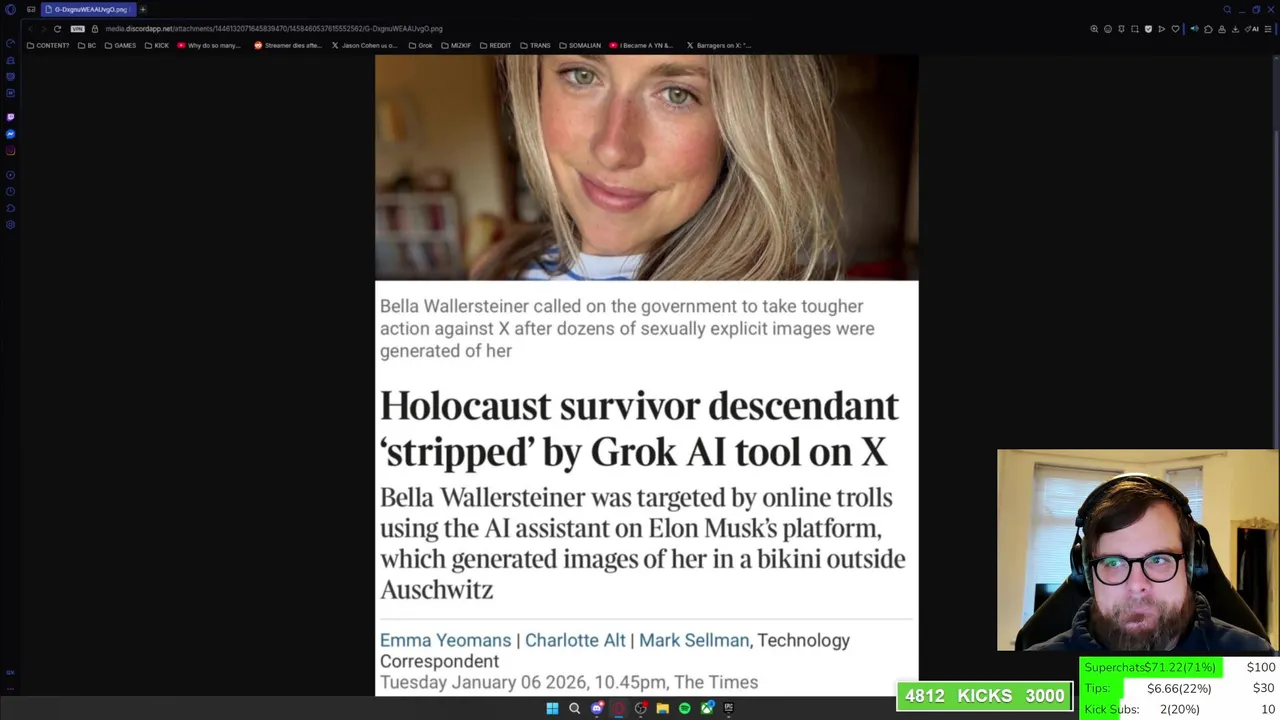
Task: Click the snapshot capture icon in toolbar
Action: click(x=1135, y=29)
